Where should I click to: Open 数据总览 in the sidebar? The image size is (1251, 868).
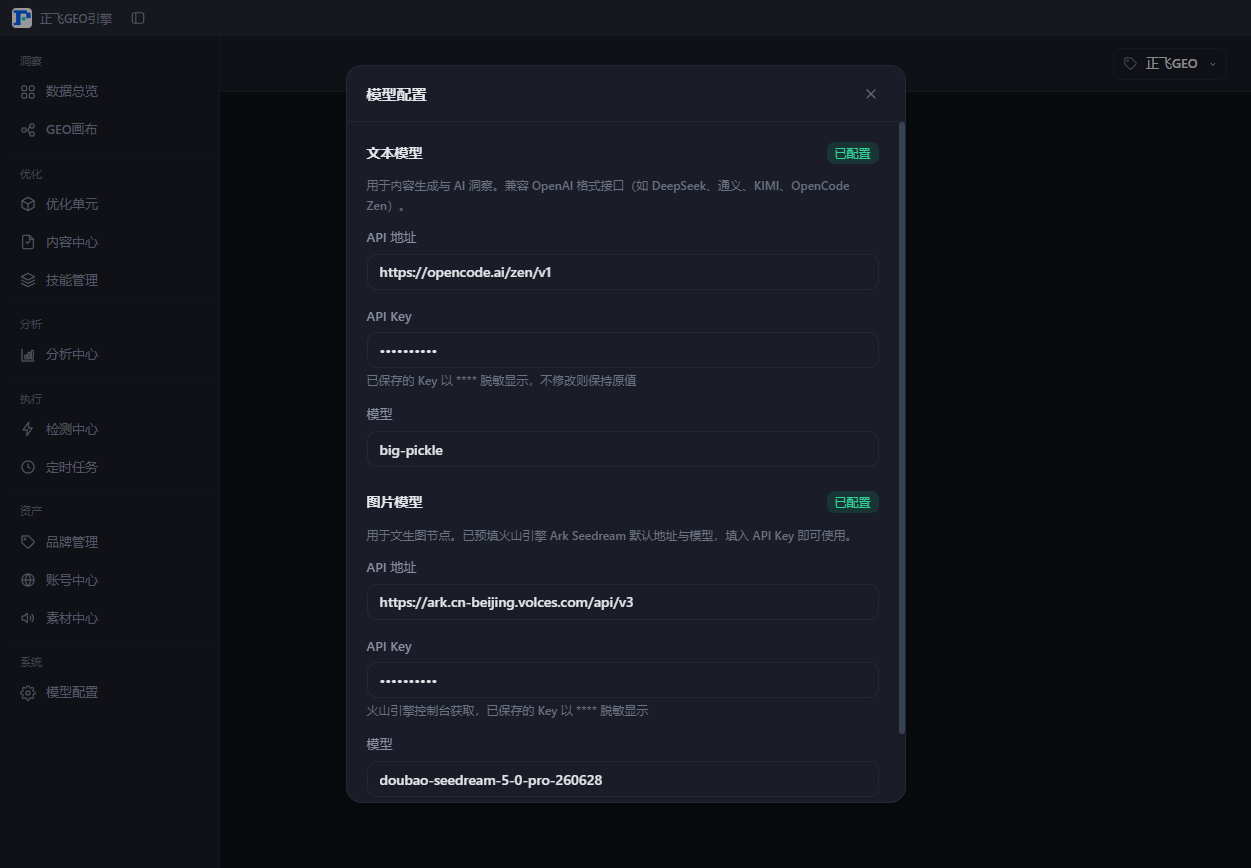pos(109,91)
